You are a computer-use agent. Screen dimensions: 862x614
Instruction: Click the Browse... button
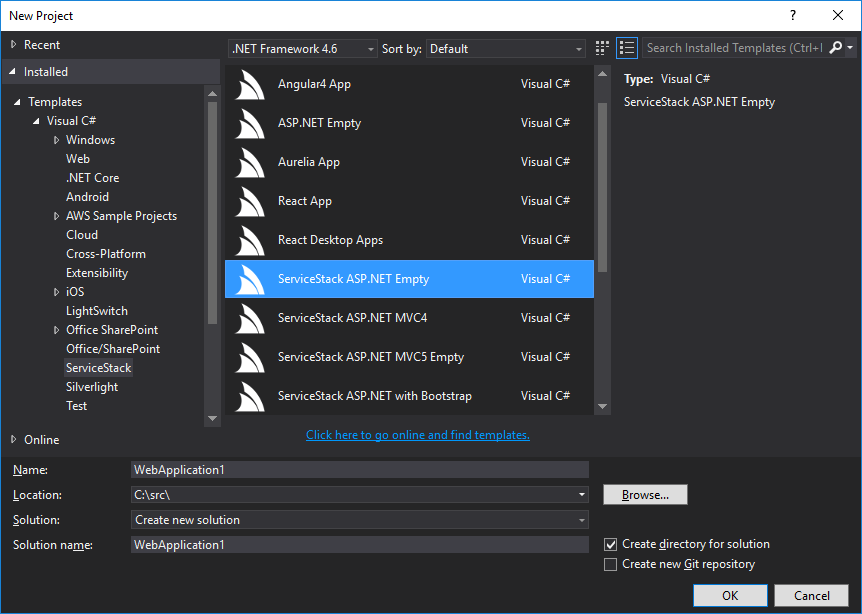pos(645,495)
